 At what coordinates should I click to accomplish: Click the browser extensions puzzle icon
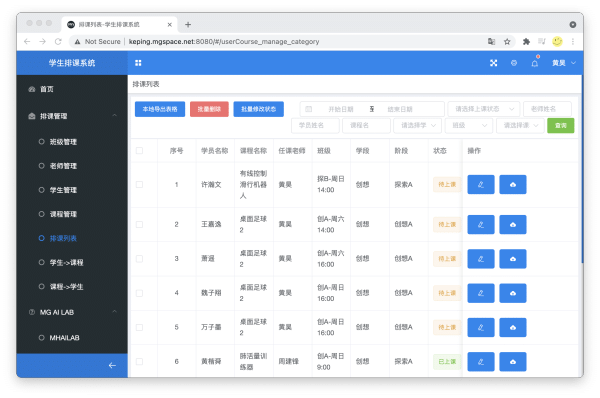pos(526,42)
